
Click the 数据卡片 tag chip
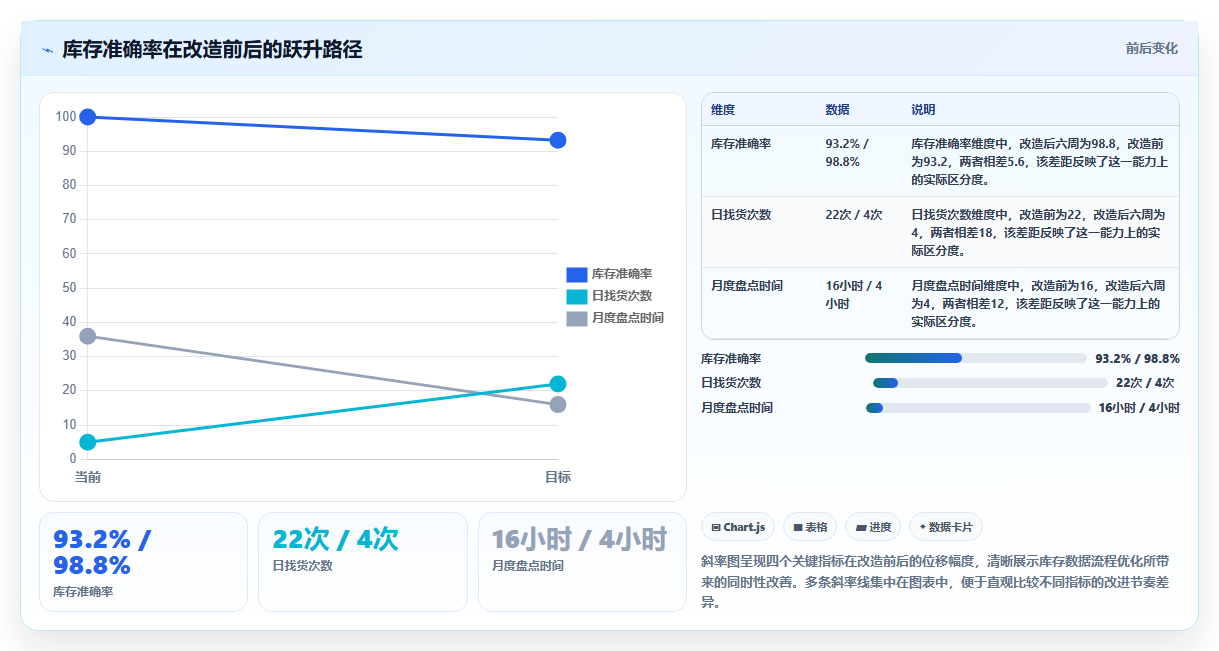coord(946,527)
